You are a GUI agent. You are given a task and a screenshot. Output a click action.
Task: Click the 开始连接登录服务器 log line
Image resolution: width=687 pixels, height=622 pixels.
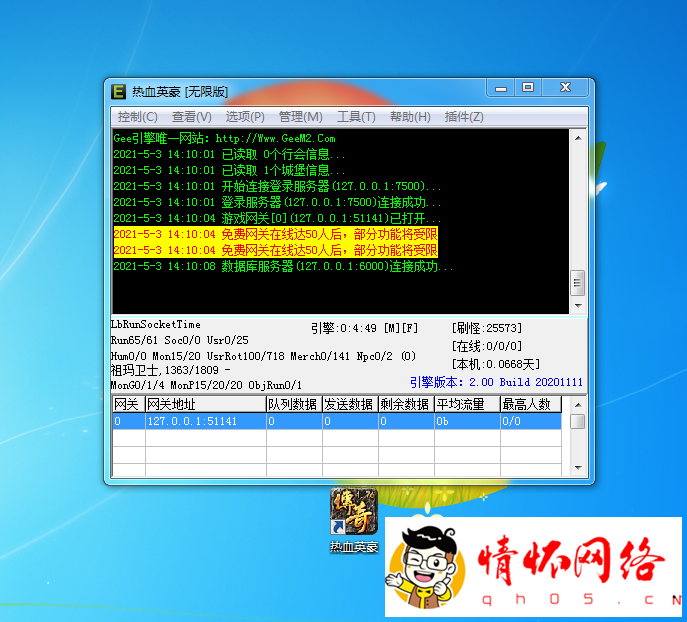(x=277, y=186)
